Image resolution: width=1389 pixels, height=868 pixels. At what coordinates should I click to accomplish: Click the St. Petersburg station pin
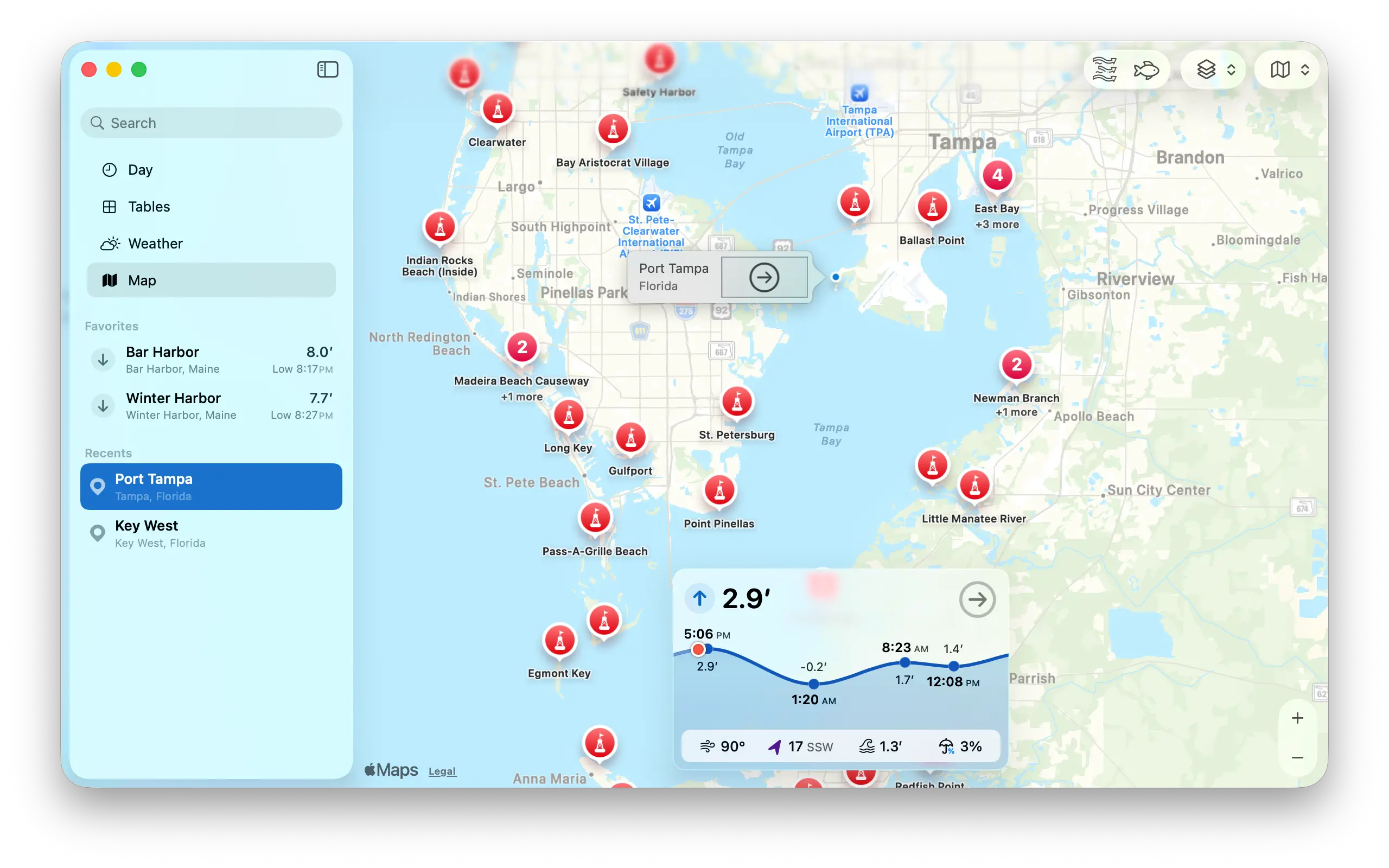[737, 402]
